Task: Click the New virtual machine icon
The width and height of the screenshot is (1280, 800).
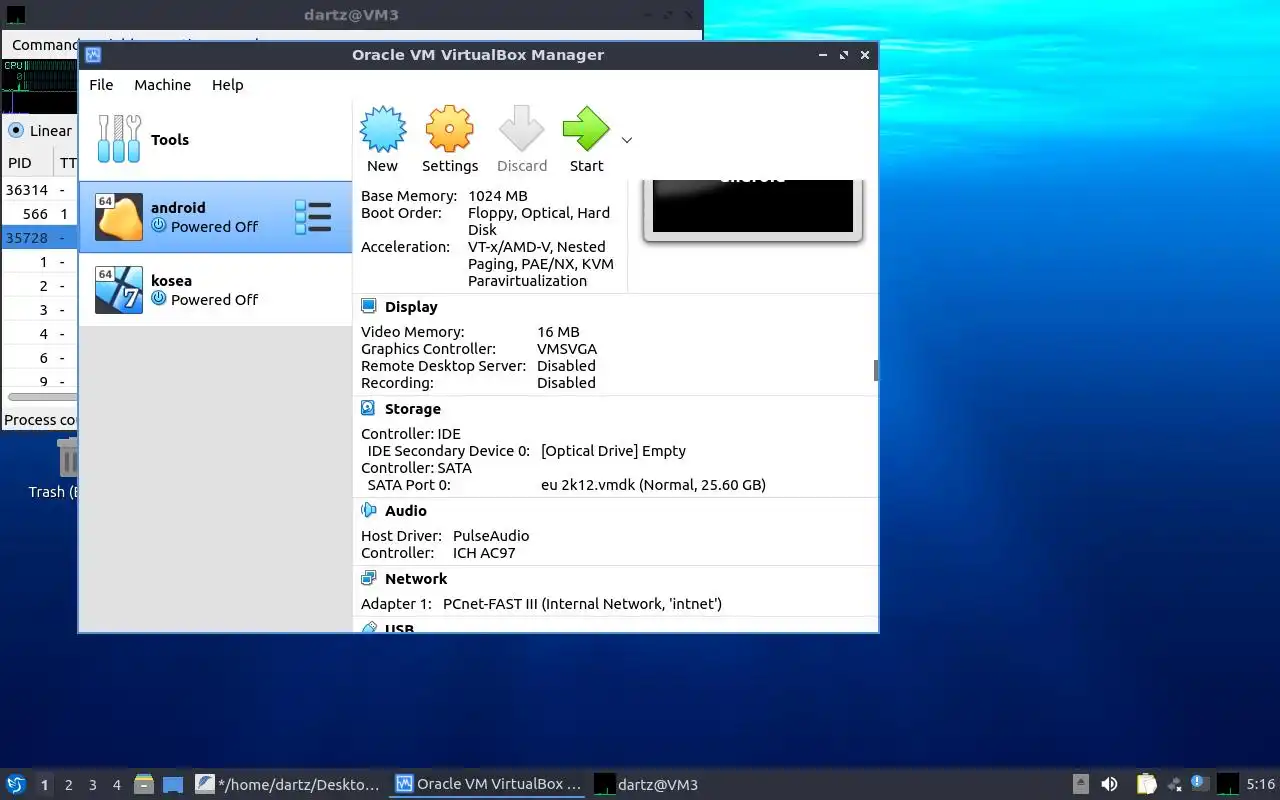Action: [383, 129]
